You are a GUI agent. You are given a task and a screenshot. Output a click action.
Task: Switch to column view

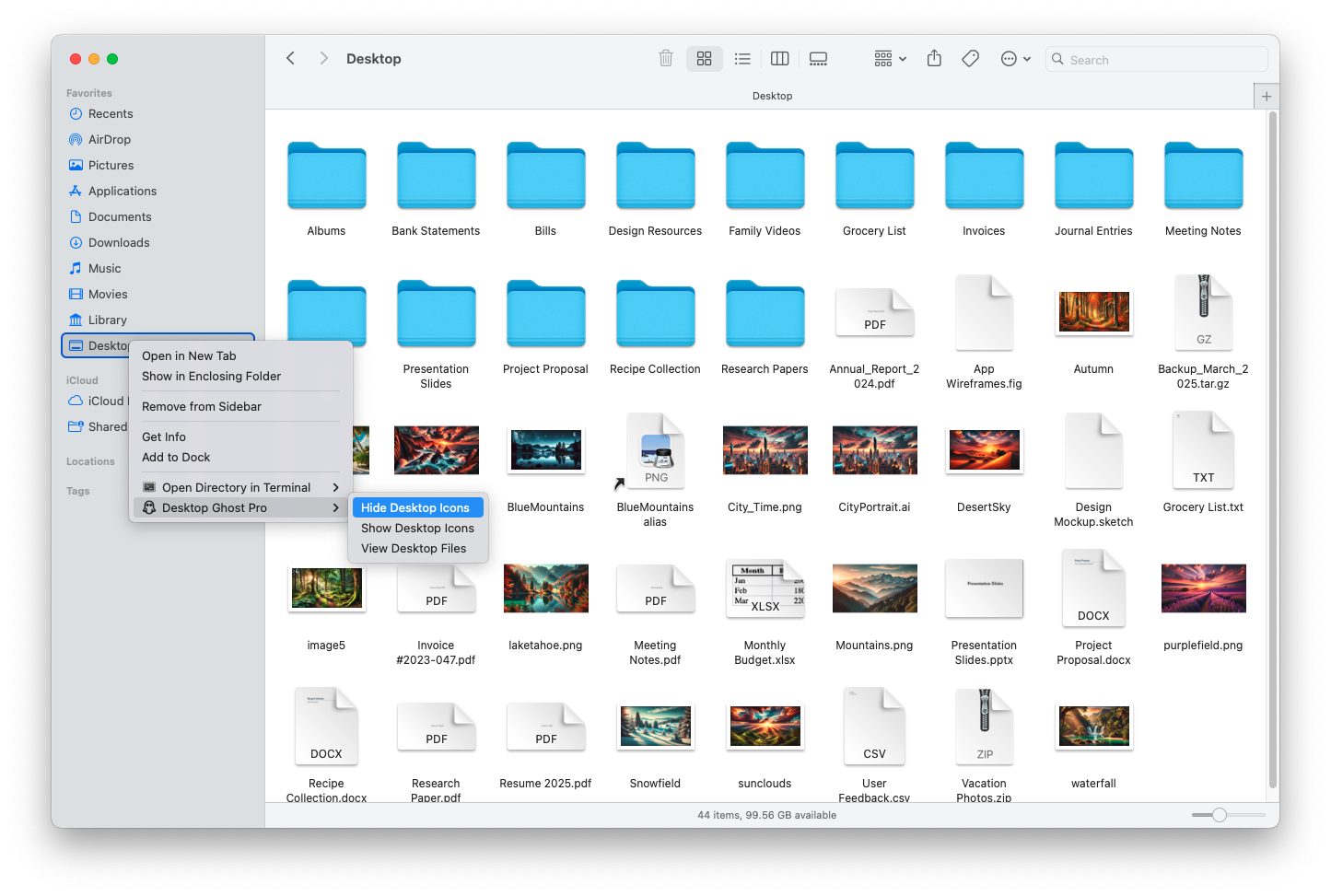[780, 59]
